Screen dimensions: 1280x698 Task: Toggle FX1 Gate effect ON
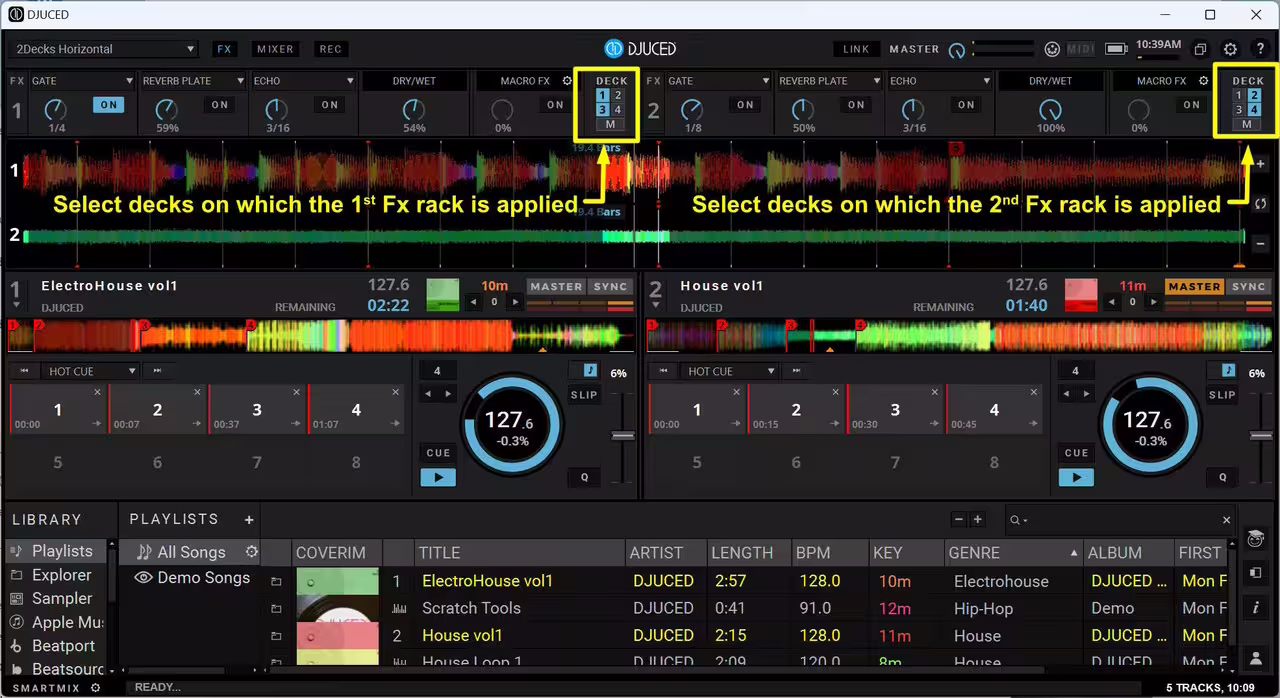[108, 104]
